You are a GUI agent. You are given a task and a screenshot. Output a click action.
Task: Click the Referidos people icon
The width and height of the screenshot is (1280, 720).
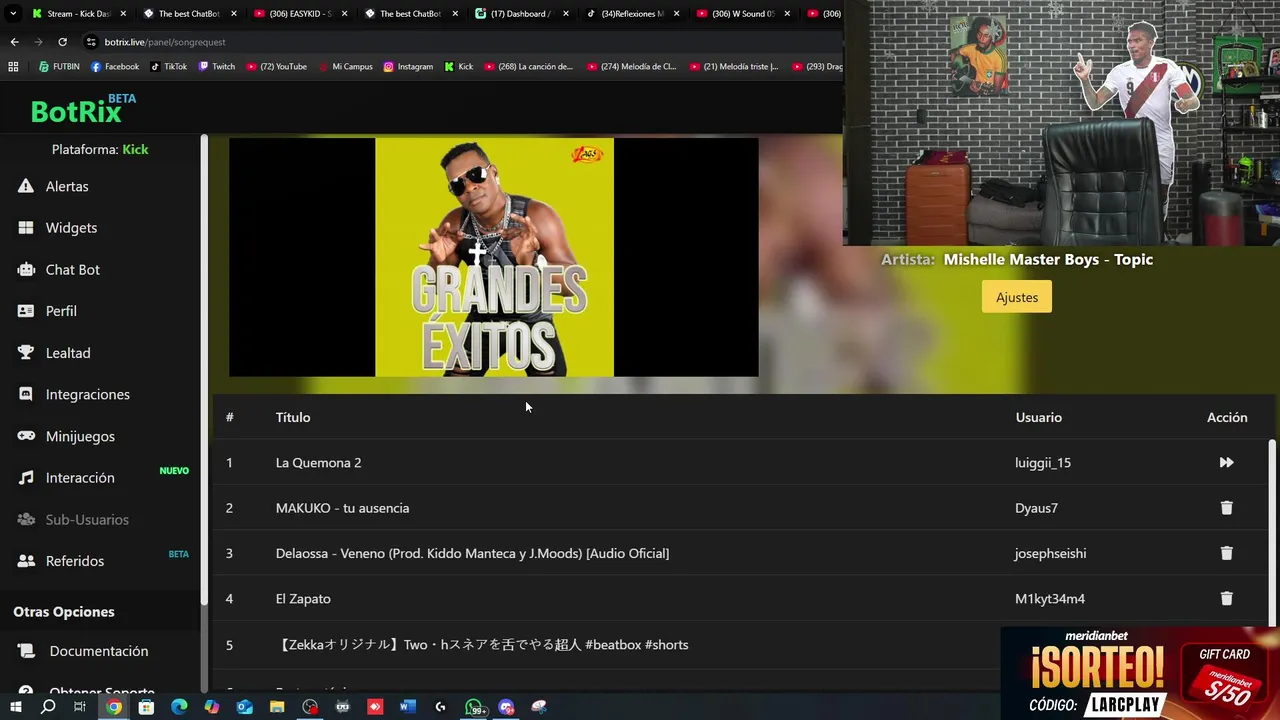click(26, 561)
